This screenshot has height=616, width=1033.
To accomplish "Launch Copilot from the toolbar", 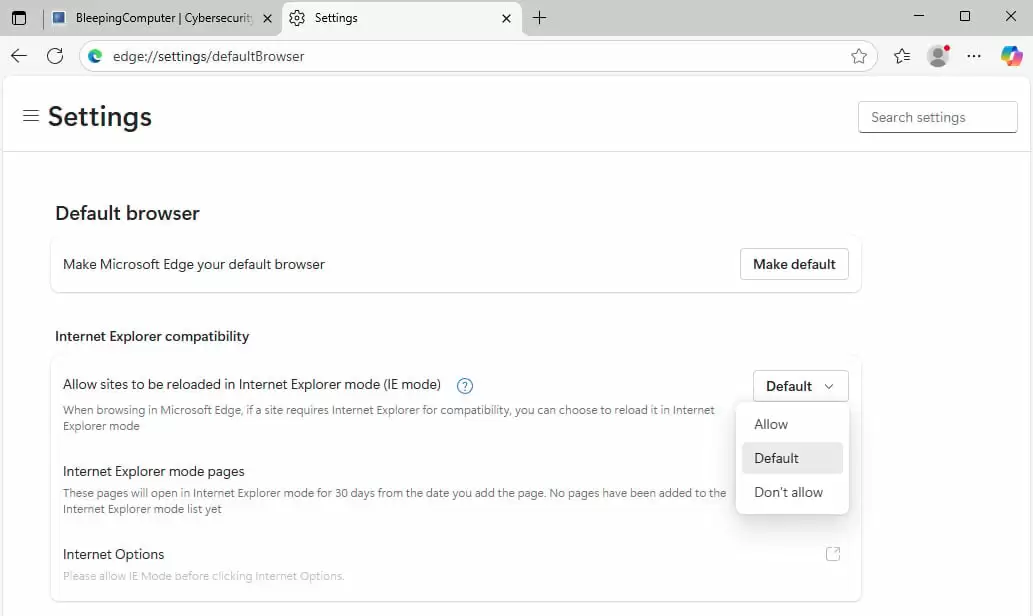I will click(x=1011, y=56).
